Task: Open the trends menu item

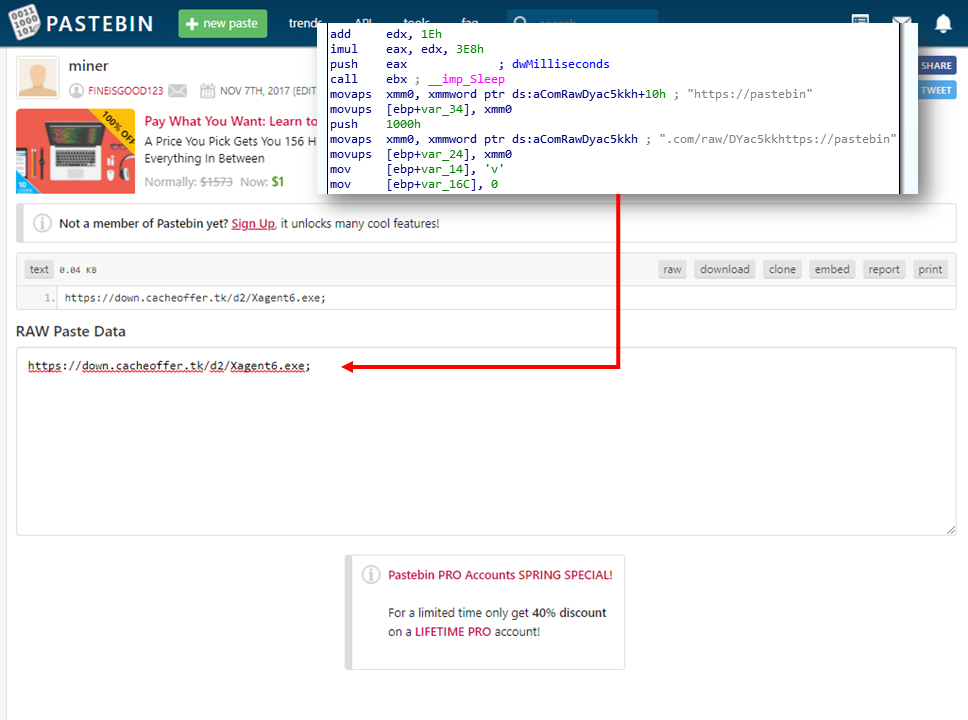Action: (304, 23)
